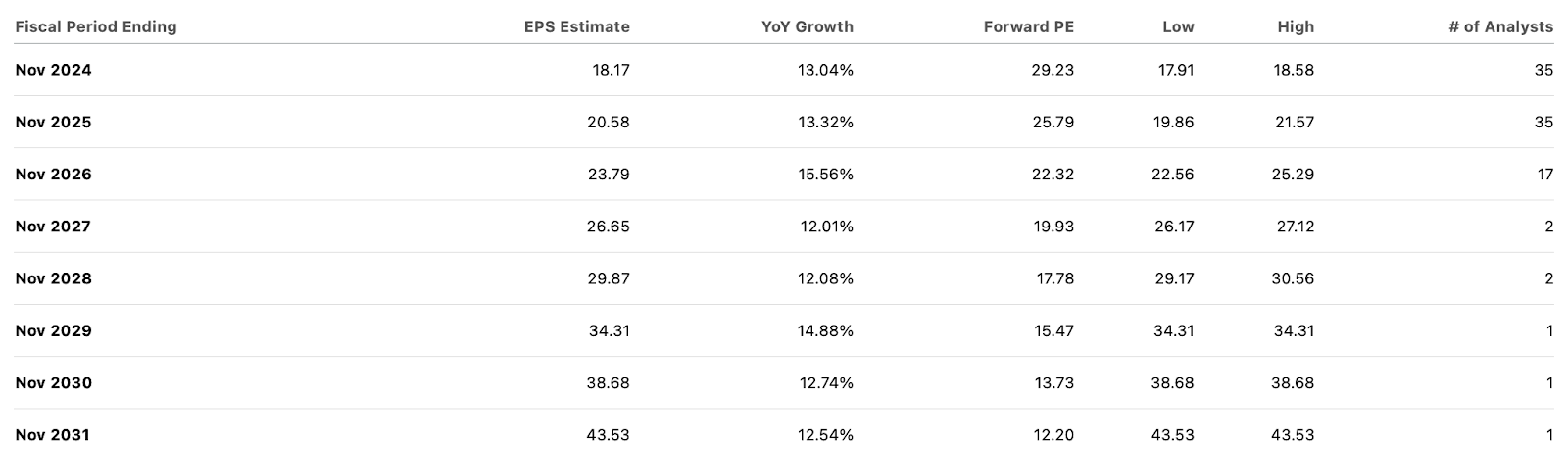The width and height of the screenshot is (1568, 453).
Task: Select the 26.17 Low estimate cell
Action: pos(1174,226)
